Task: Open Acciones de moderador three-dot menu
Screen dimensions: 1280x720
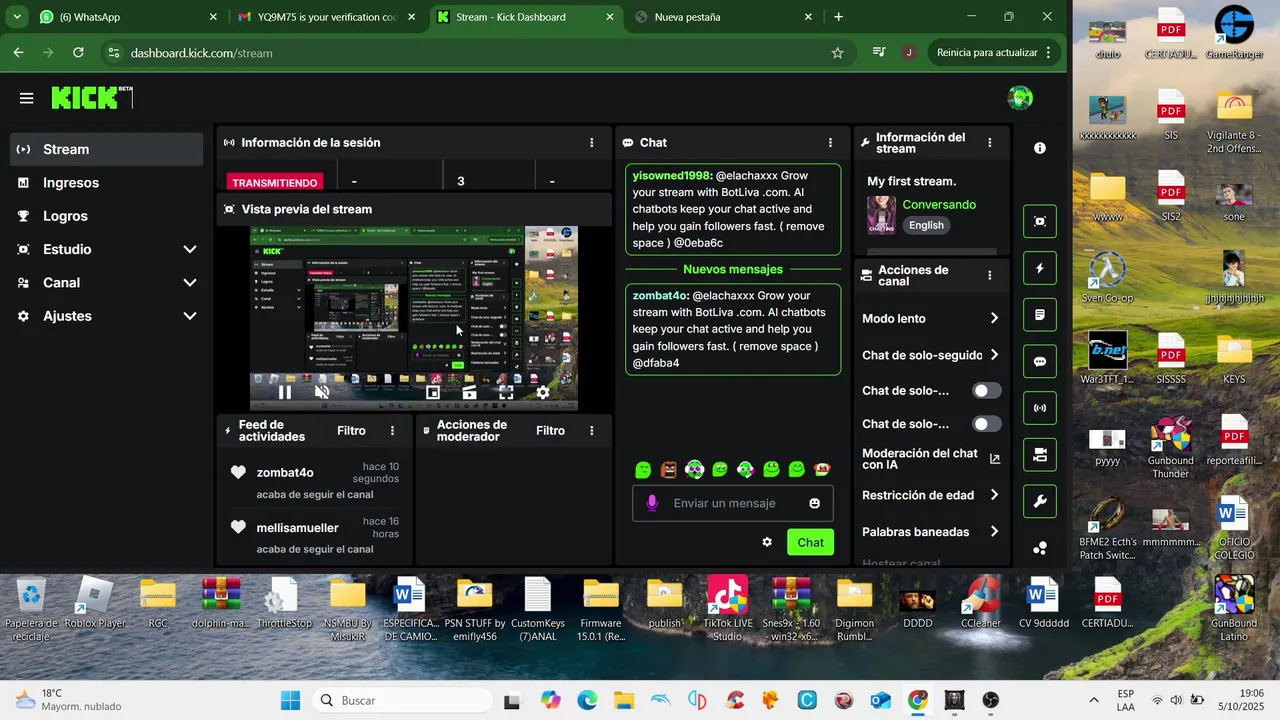Action: click(592, 431)
